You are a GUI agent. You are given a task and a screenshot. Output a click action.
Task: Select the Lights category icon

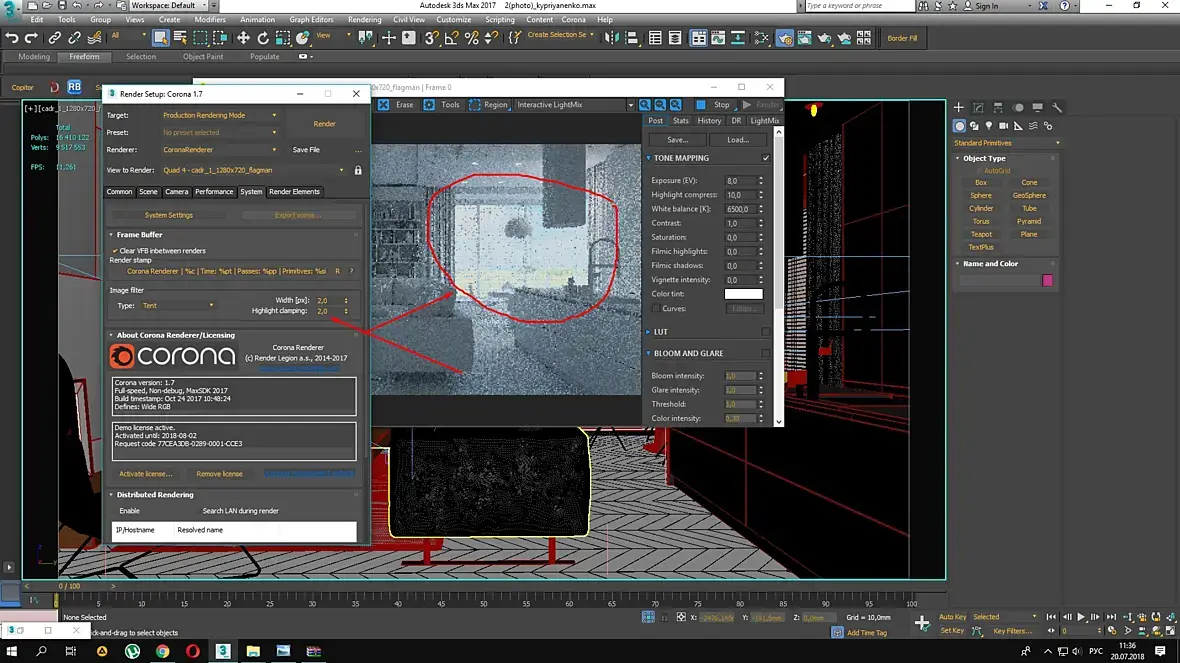pos(989,126)
